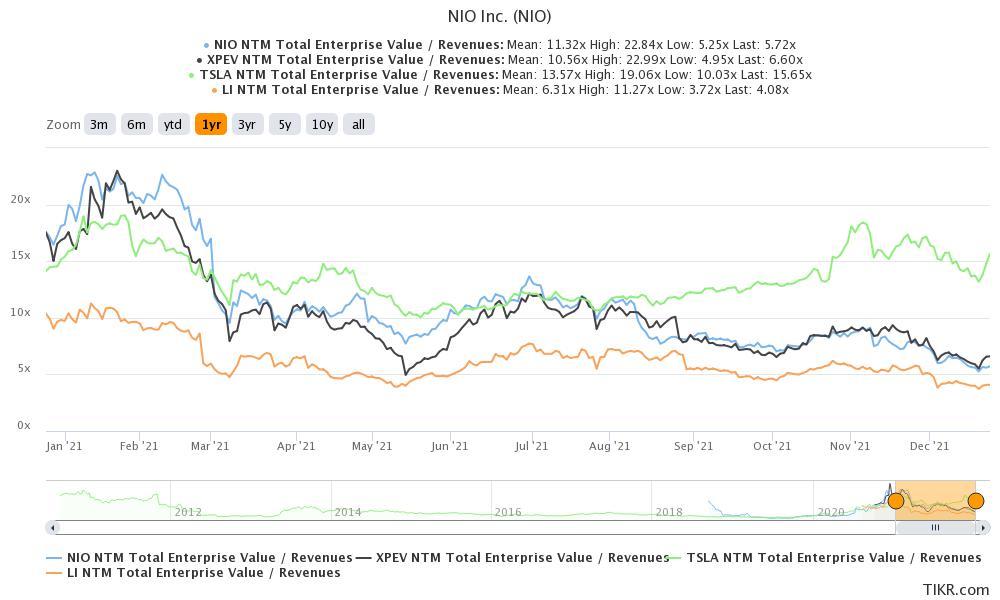Click the orange marker on the left of minimap
This screenshot has width=1000, height=600.
click(897, 501)
